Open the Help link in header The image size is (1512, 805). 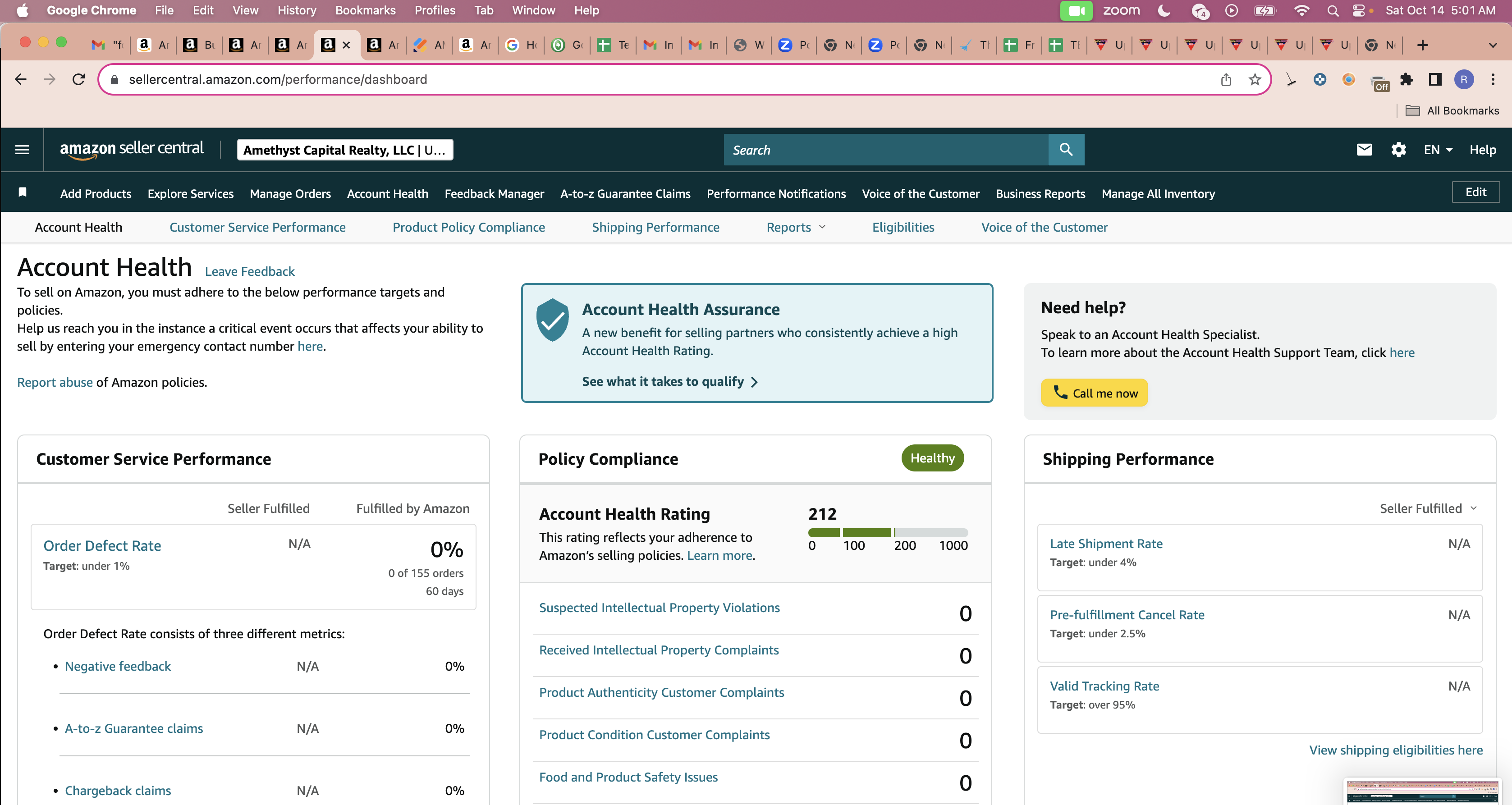pyautogui.click(x=1483, y=150)
